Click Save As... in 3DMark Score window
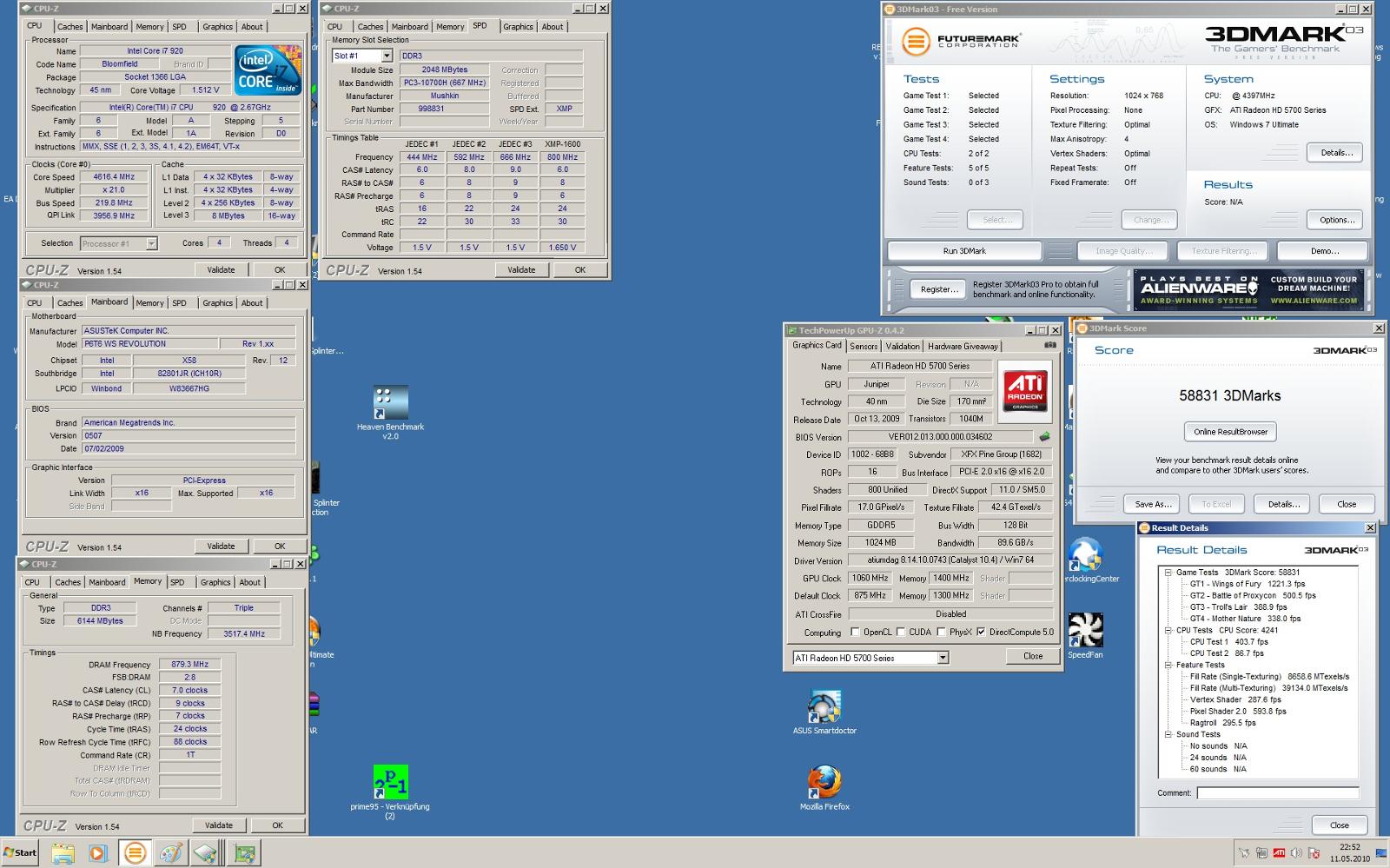The height and width of the screenshot is (868, 1390). pos(1153,504)
